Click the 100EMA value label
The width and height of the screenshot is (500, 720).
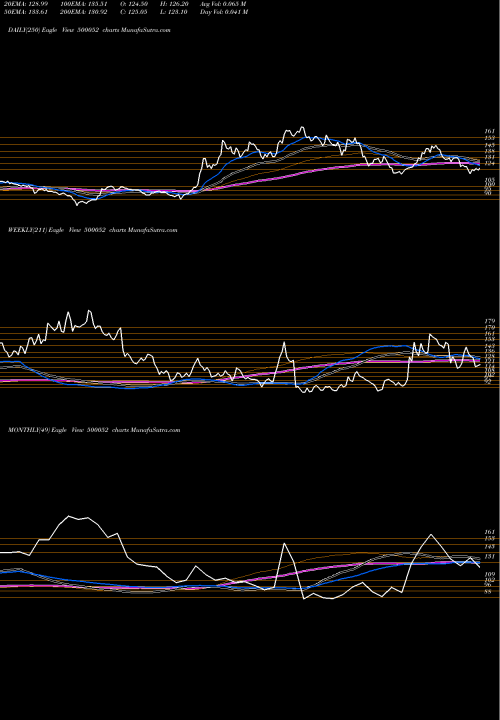tap(84, 4)
